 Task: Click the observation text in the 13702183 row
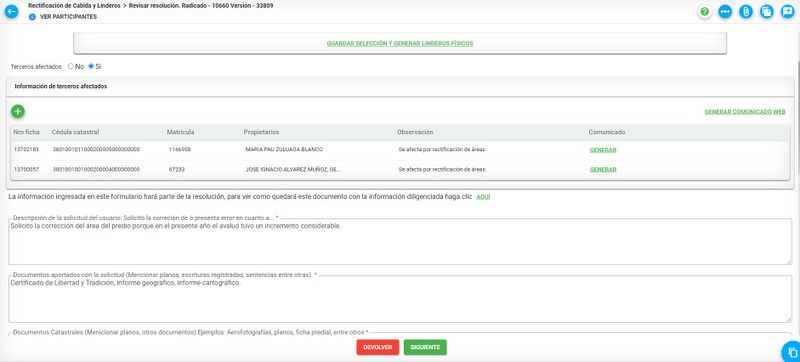pyautogui.click(x=442, y=149)
